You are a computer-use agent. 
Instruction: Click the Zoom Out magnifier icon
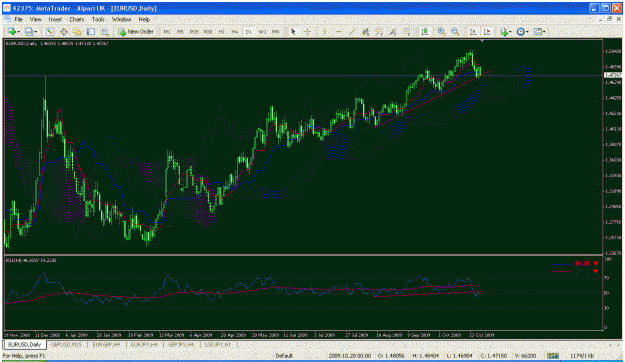[x=455, y=31]
